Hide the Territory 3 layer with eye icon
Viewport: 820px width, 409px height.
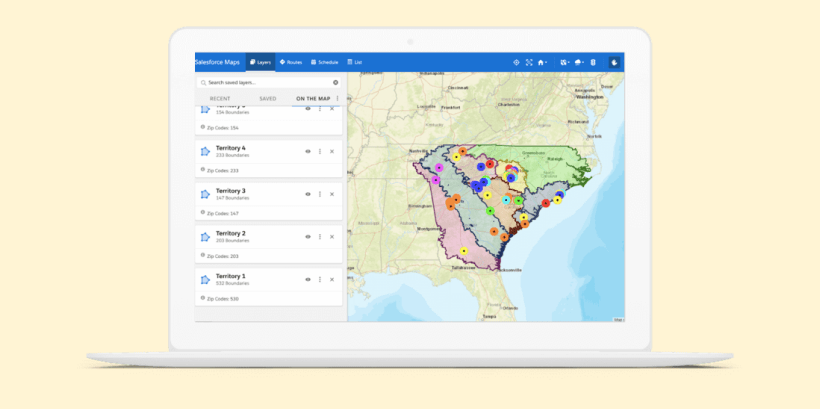tap(307, 194)
